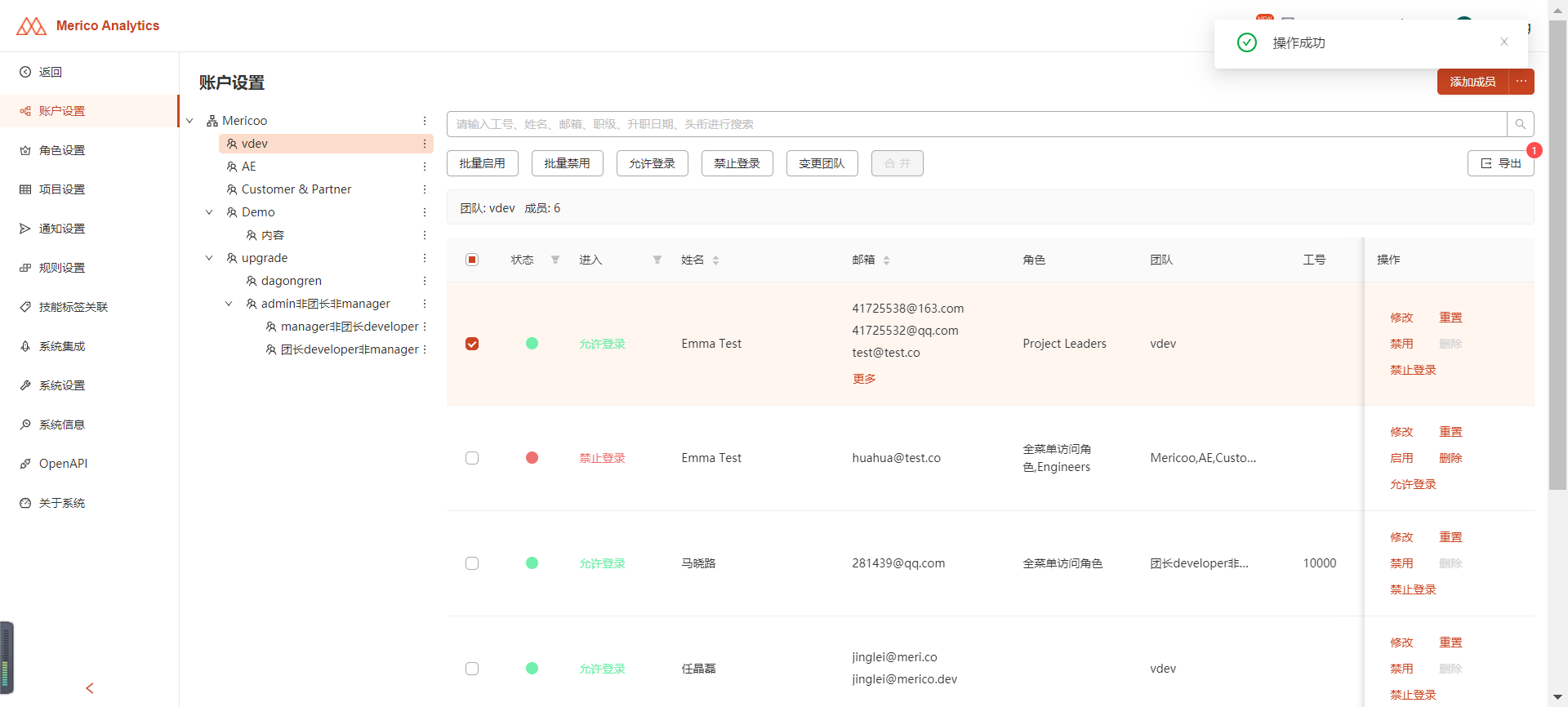Open the three-dot menu for upgrade
1568x707 pixels.
pyautogui.click(x=425, y=258)
